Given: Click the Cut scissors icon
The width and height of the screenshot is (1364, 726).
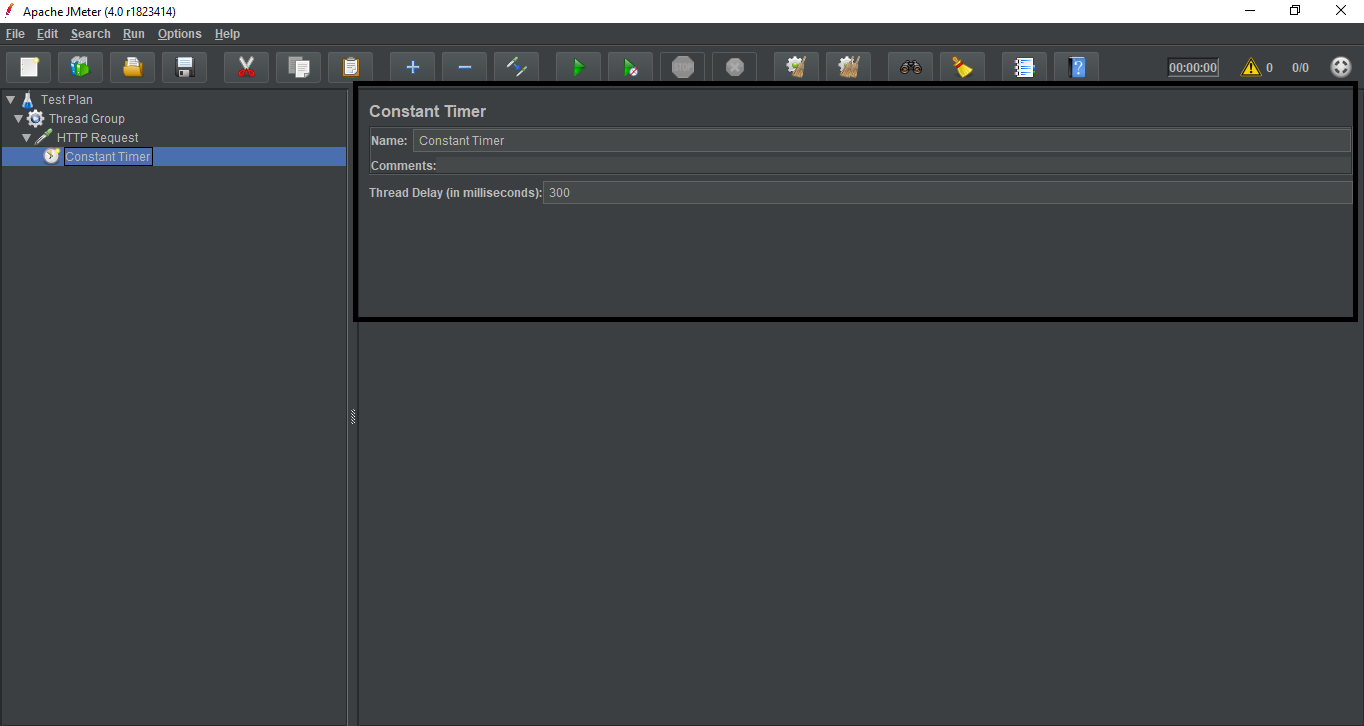Looking at the screenshot, I should [246, 67].
